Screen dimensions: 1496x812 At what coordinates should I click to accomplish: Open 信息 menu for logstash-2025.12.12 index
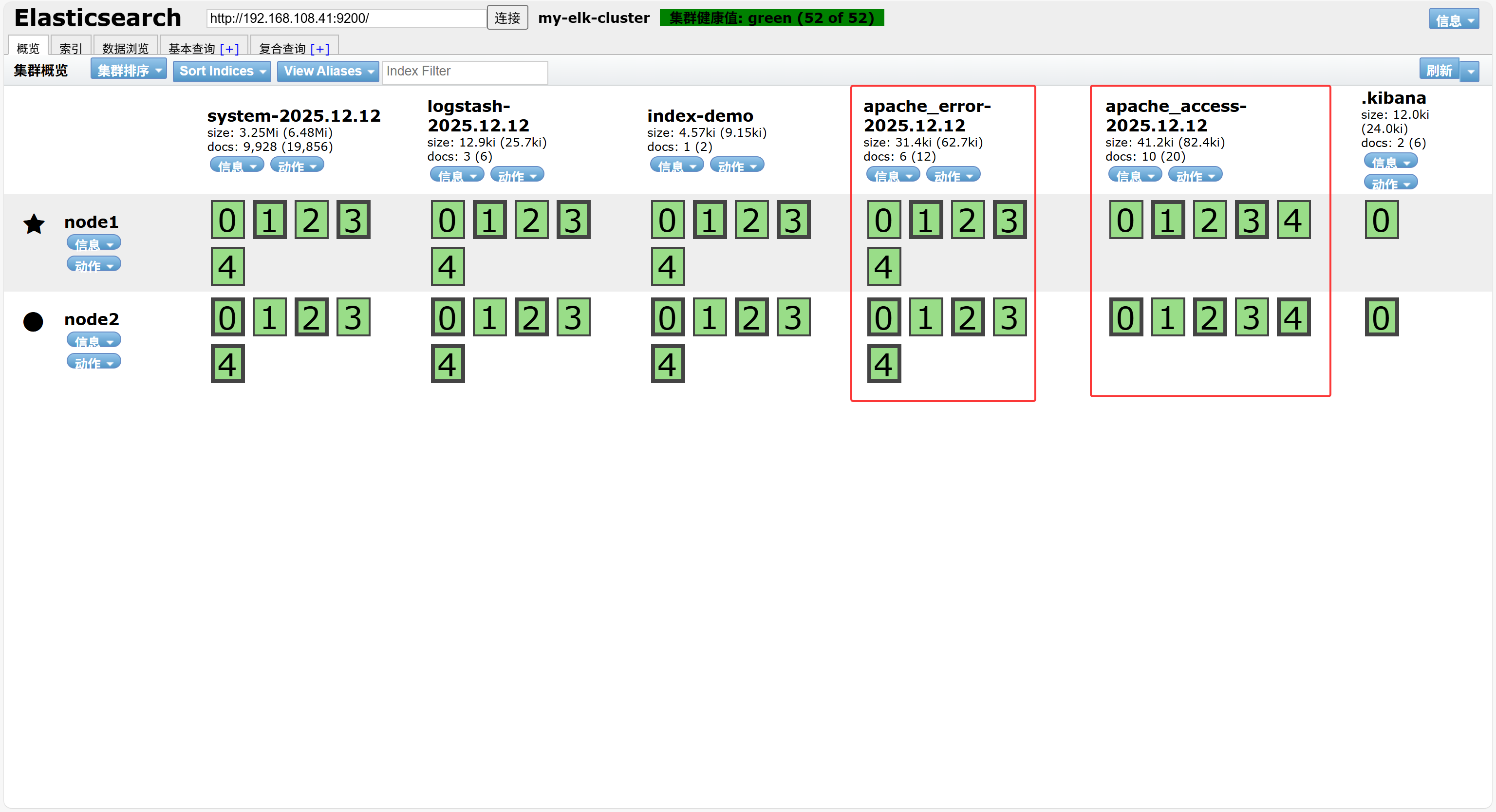click(x=457, y=175)
